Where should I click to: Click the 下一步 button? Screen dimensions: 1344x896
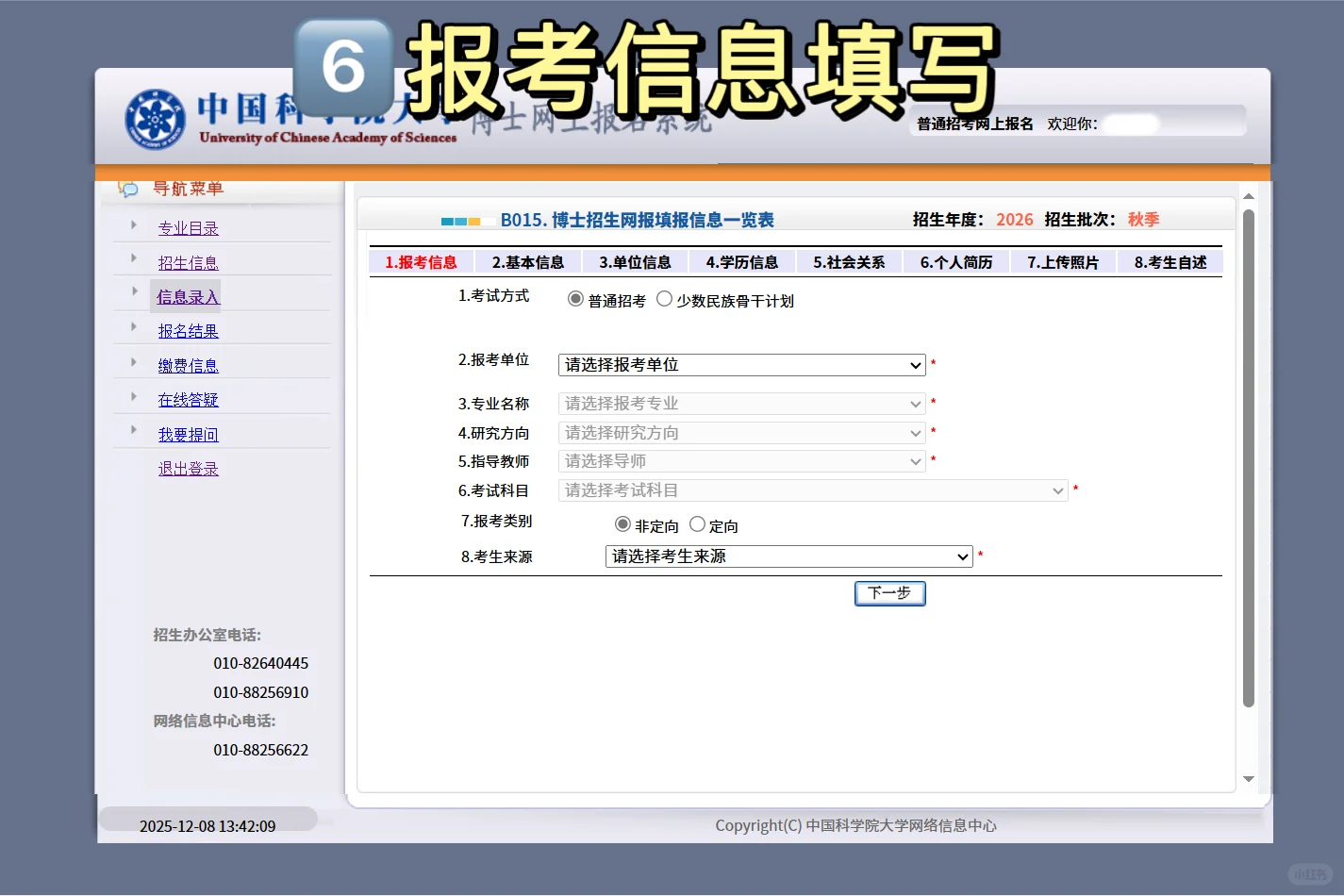point(888,593)
